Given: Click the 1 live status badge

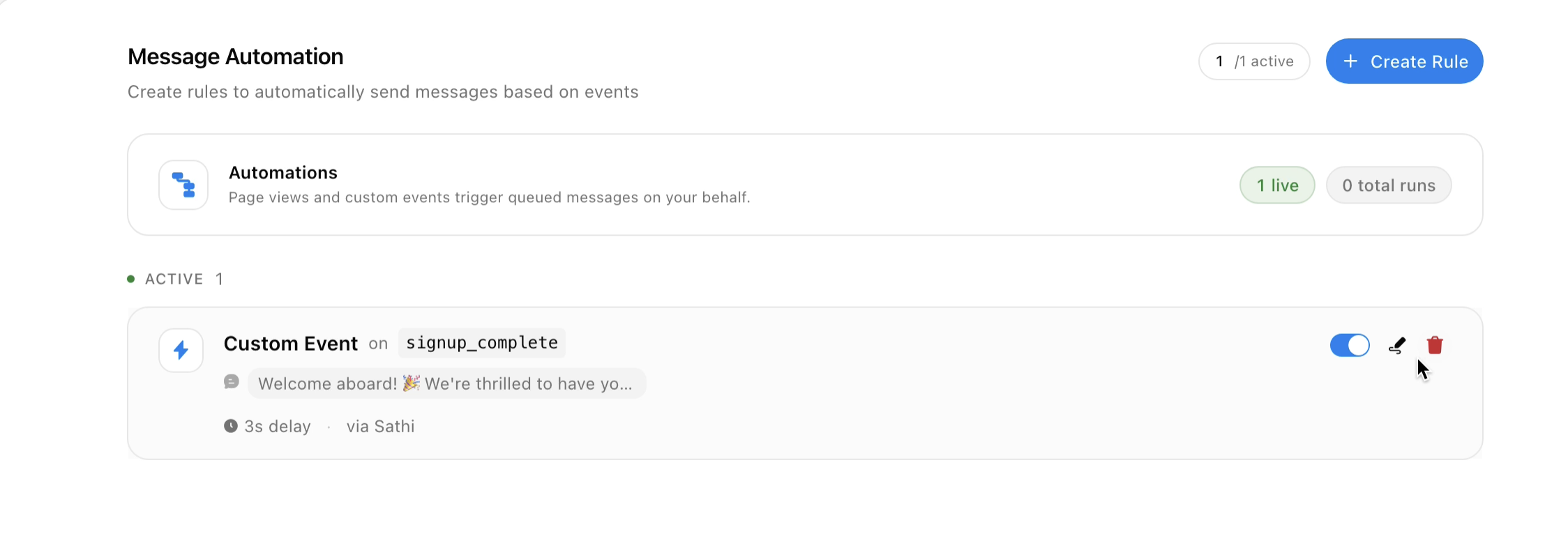Looking at the screenshot, I should [x=1277, y=185].
